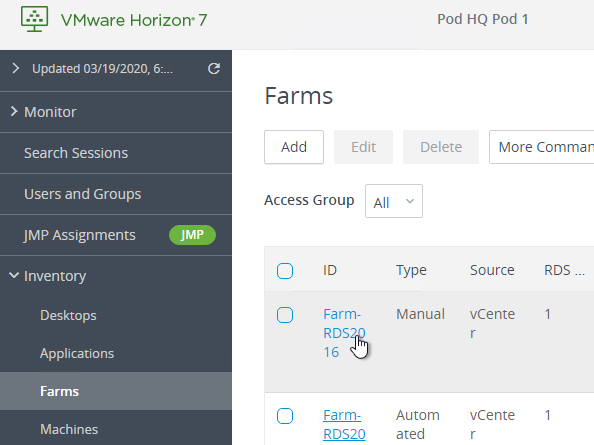Refresh the updated status with reload icon

214,69
